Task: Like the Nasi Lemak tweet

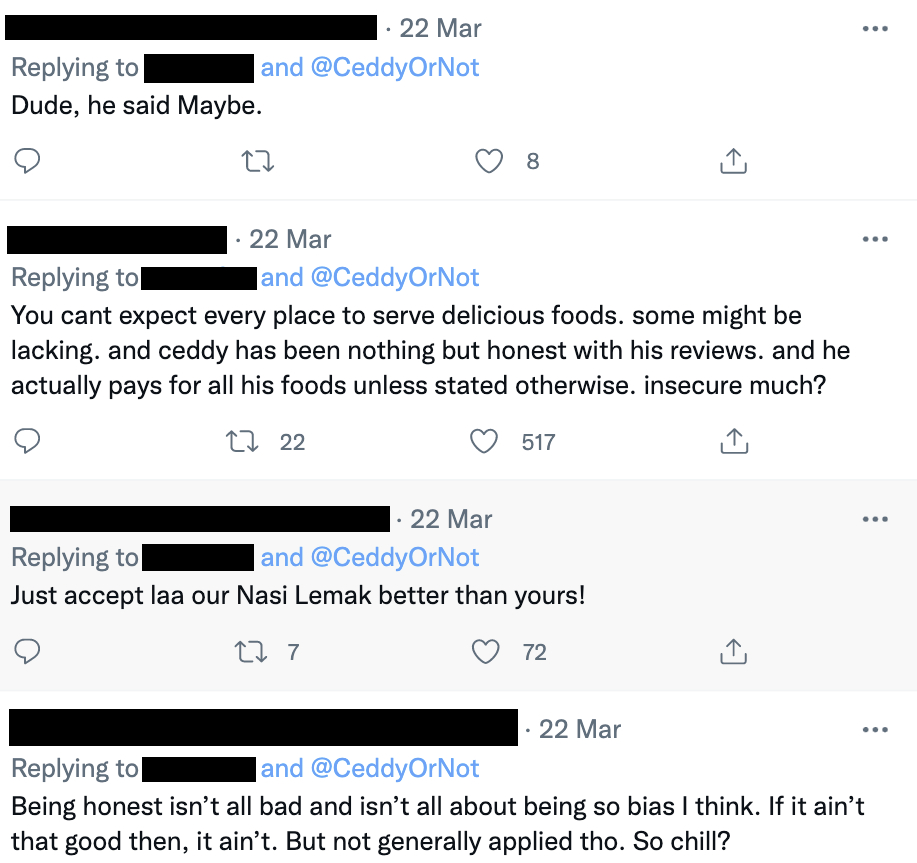Action: click(486, 652)
